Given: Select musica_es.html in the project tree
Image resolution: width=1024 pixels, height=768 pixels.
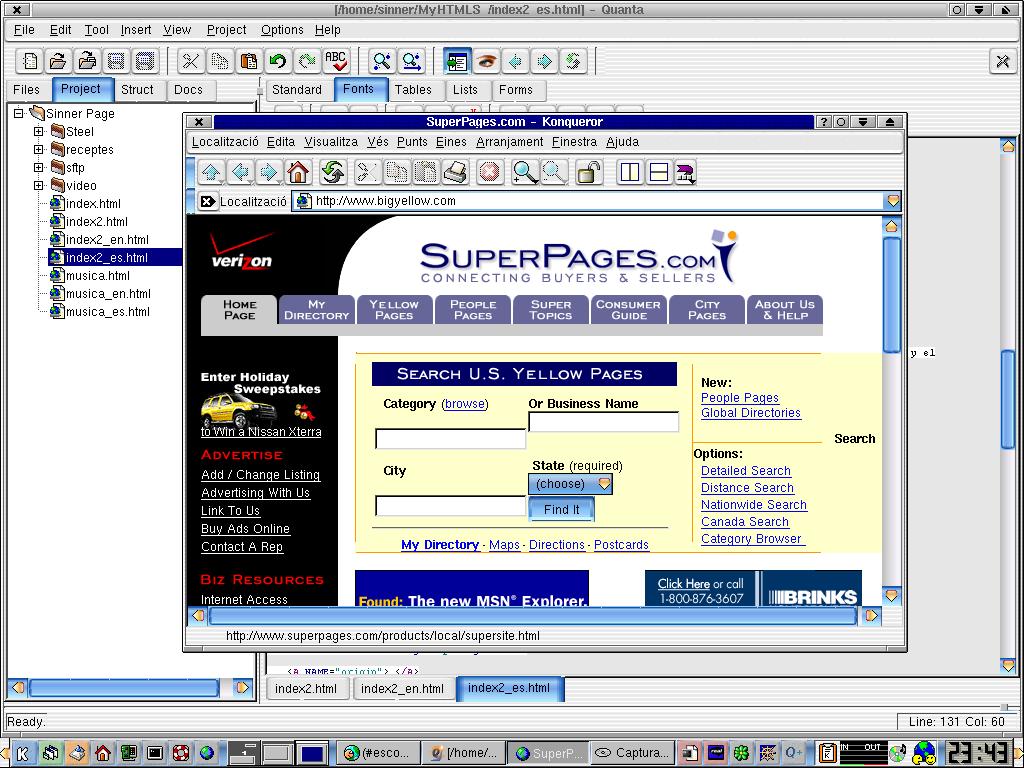Looking at the screenshot, I should pyautogui.click(x=107, y=312).
